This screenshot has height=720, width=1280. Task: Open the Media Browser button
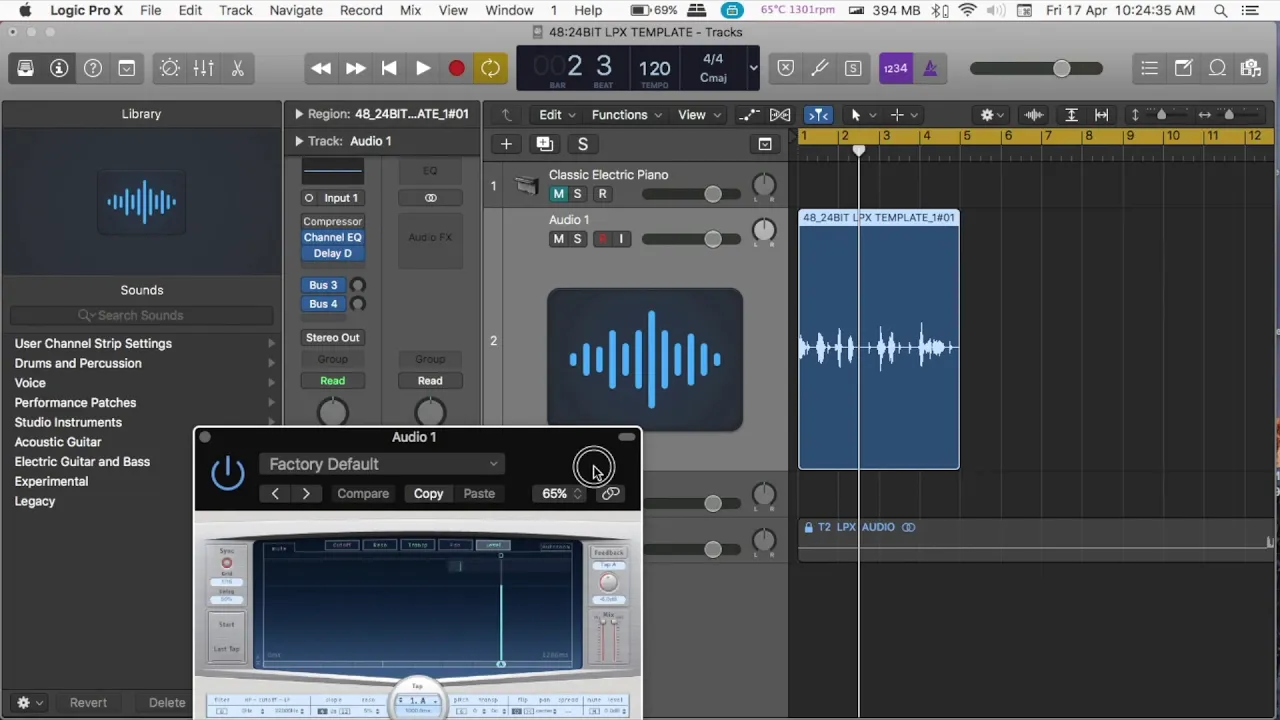(x=1251, y=68)
